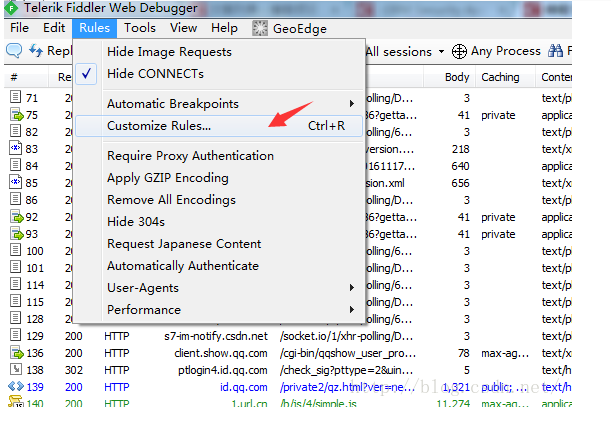611x442 pixels.
Task: Click the GeoEdge label
Action: pos(300,28)
